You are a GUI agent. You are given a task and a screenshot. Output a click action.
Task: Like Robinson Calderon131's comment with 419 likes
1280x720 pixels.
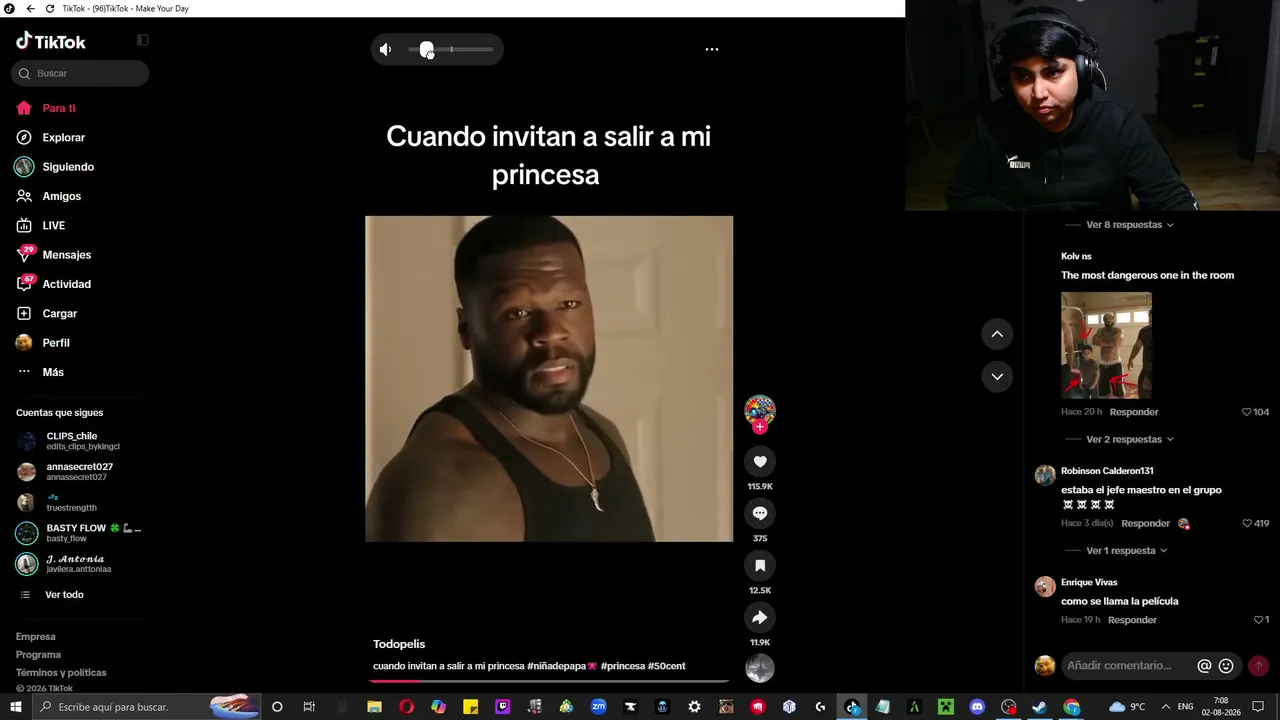coord(1246,524)
